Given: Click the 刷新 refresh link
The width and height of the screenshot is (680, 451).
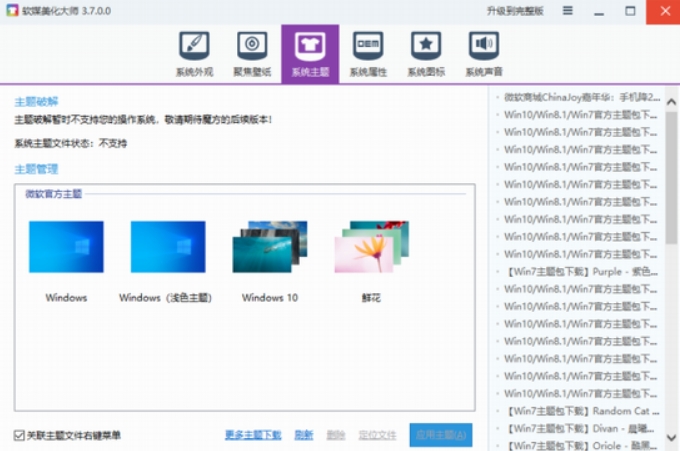Looking at the screenshot, I should (x=304, y=435).
